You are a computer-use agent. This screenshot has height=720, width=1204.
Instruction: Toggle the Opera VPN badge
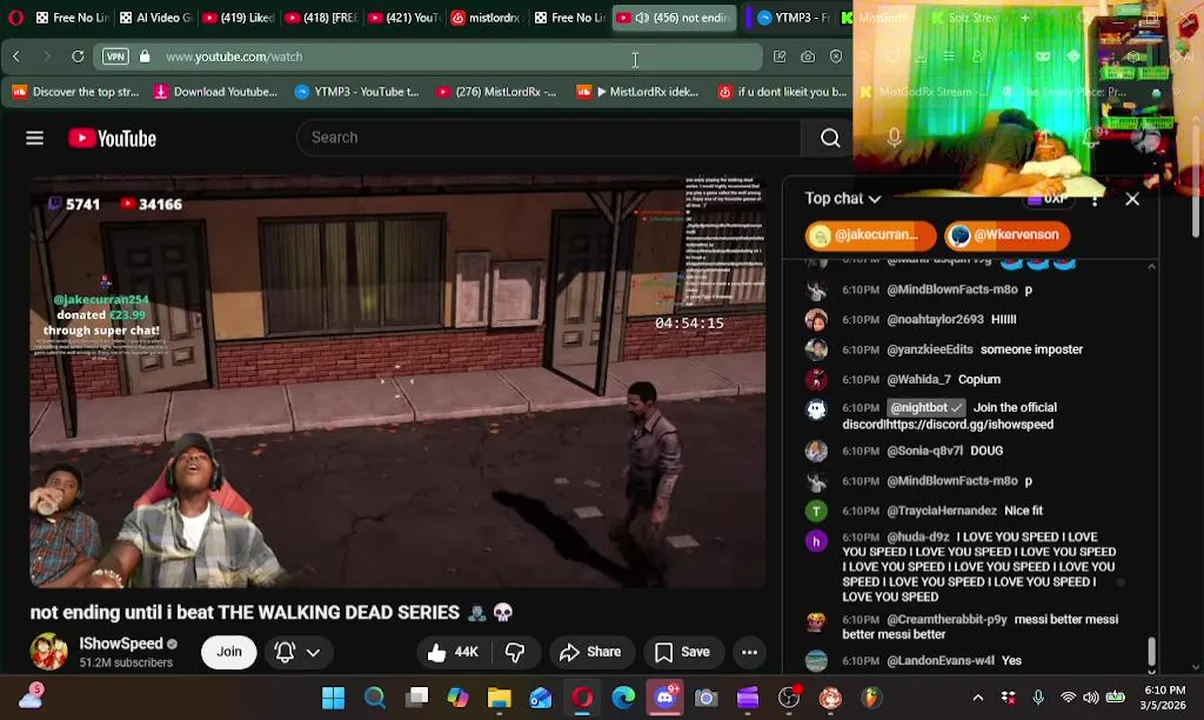tap(116, 57)
